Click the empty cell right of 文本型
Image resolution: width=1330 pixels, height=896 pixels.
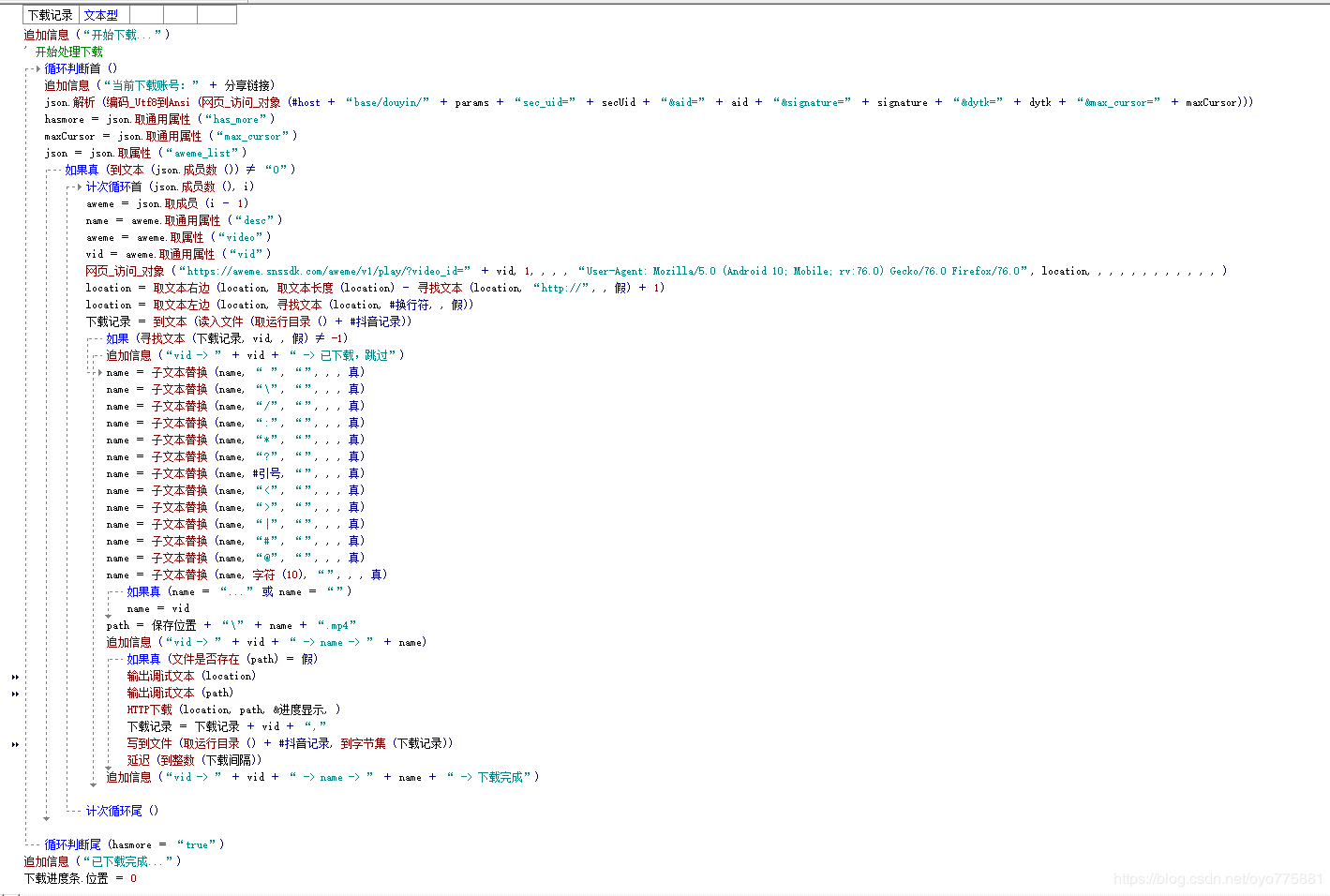tap(146, 15)
